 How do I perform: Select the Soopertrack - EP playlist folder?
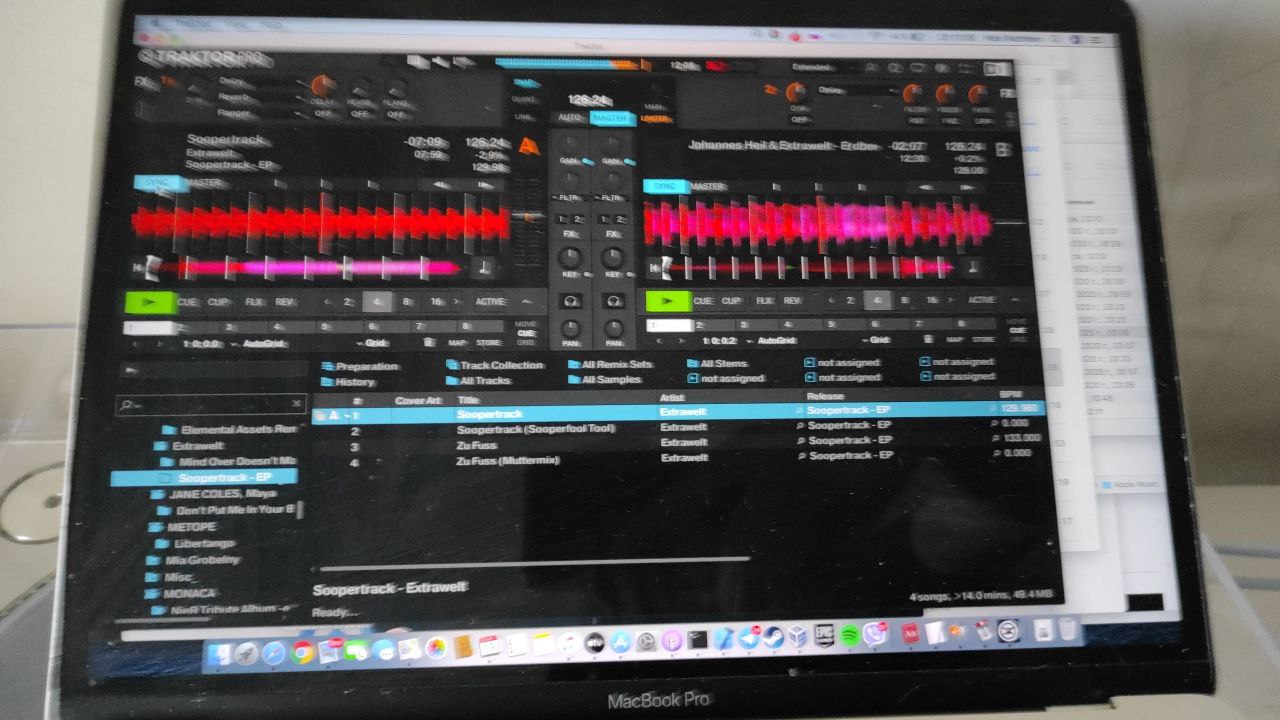click(x=204, y=478)
